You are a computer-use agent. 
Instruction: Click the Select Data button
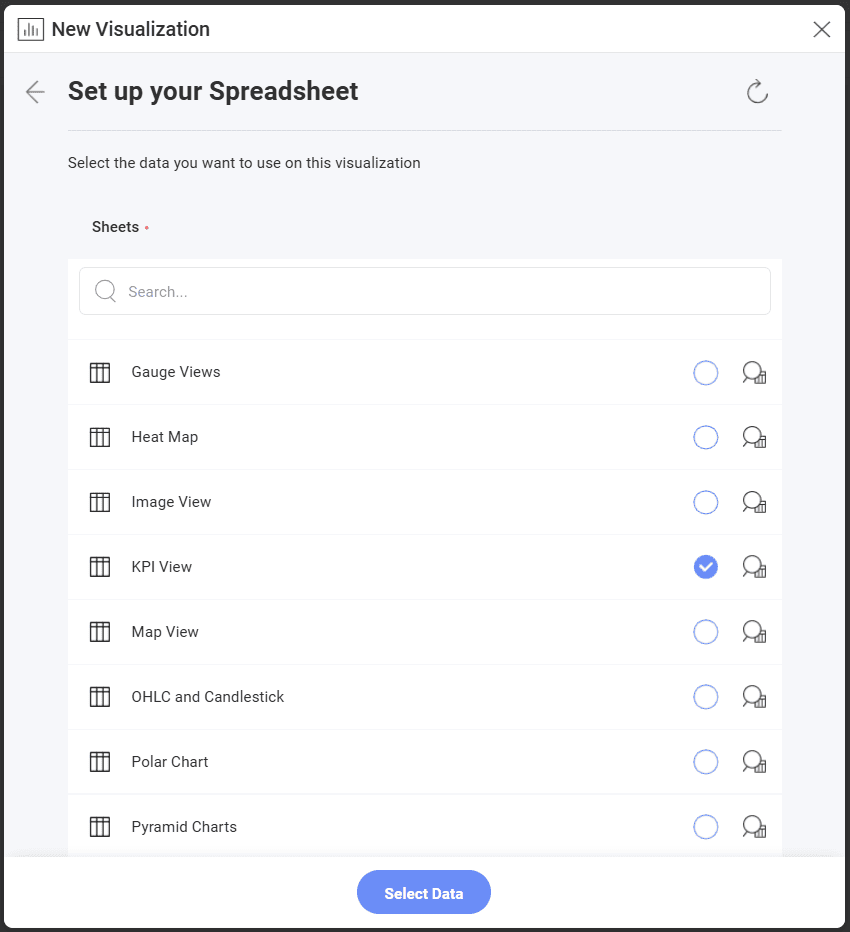(424, 892)
